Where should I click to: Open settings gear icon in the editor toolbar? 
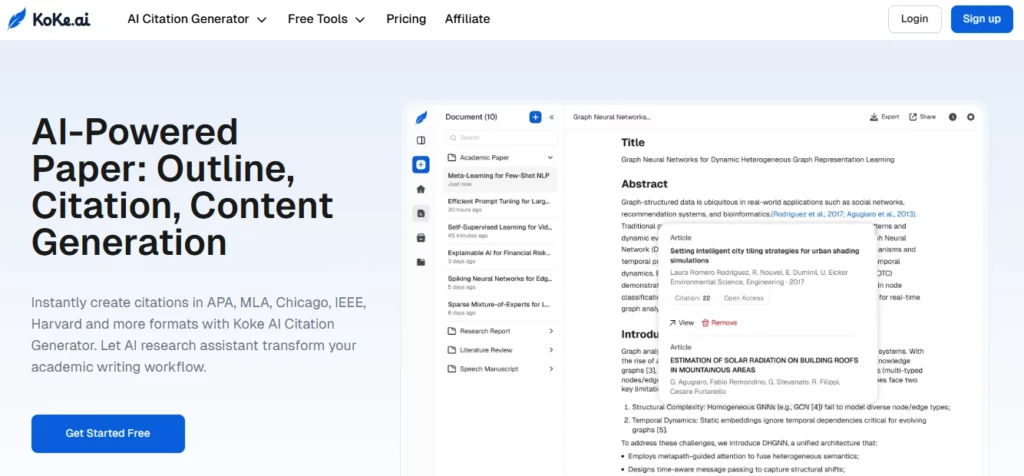970,117
